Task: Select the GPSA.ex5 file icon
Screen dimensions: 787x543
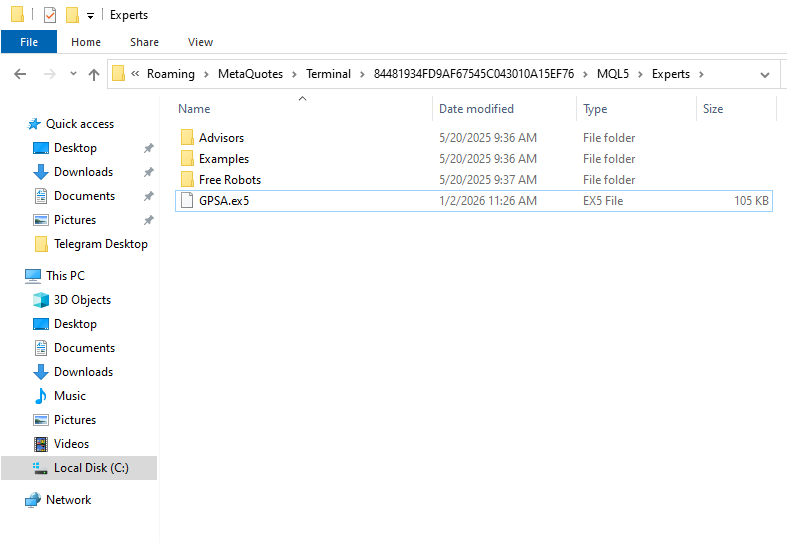Action: (186, 201)
